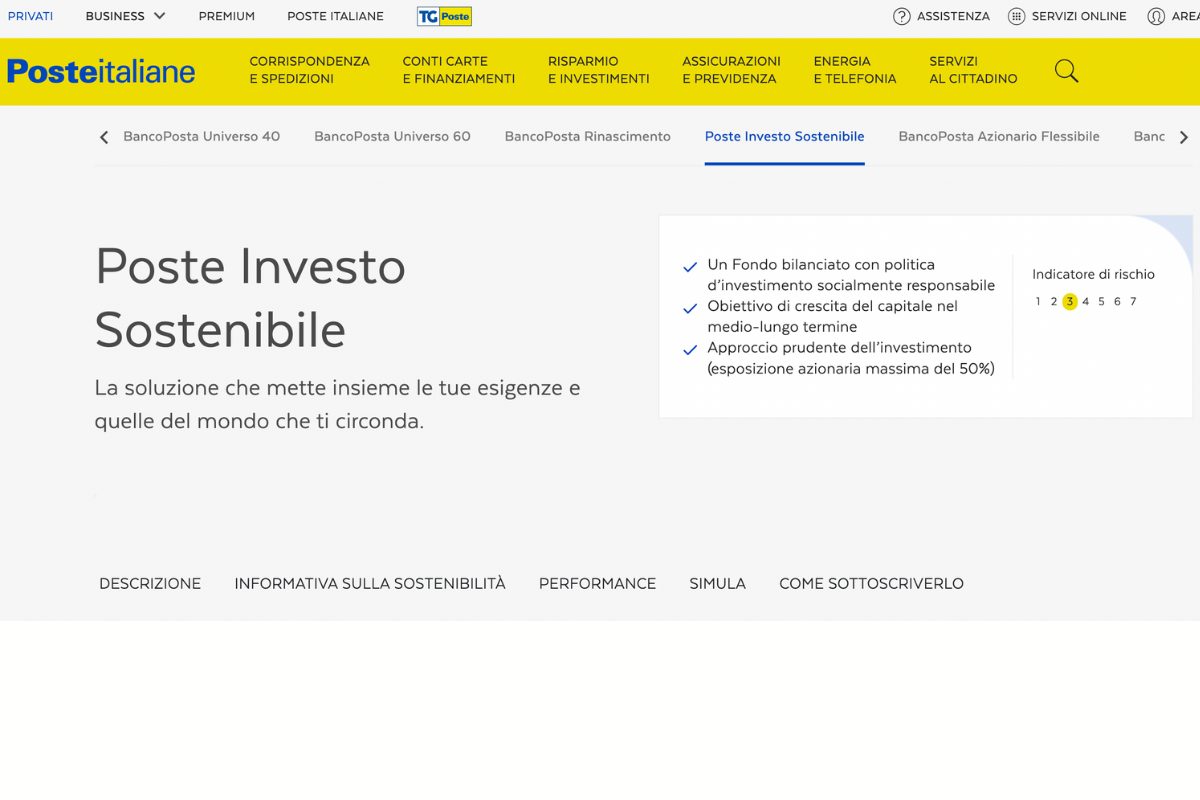1200x800 pixels.
Task: Click risk level 3 on the Indicatore di rischio
Action: [1068, 301]
